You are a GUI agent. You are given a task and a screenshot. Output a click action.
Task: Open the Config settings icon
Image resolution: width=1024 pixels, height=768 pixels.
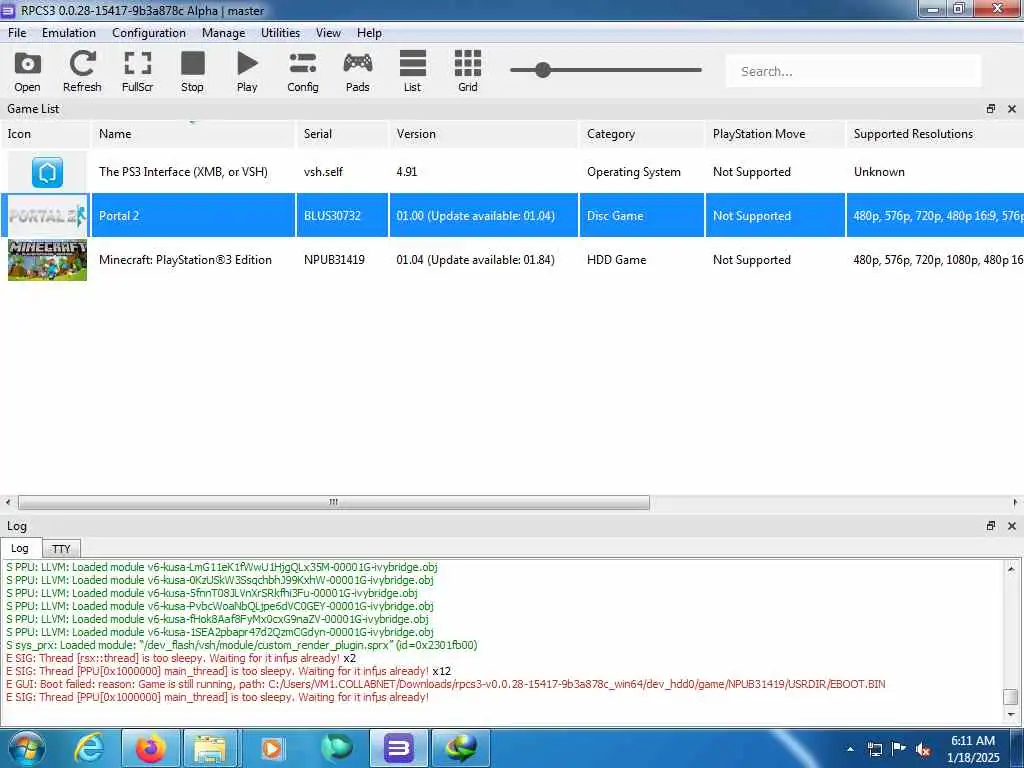click(302, 71)
